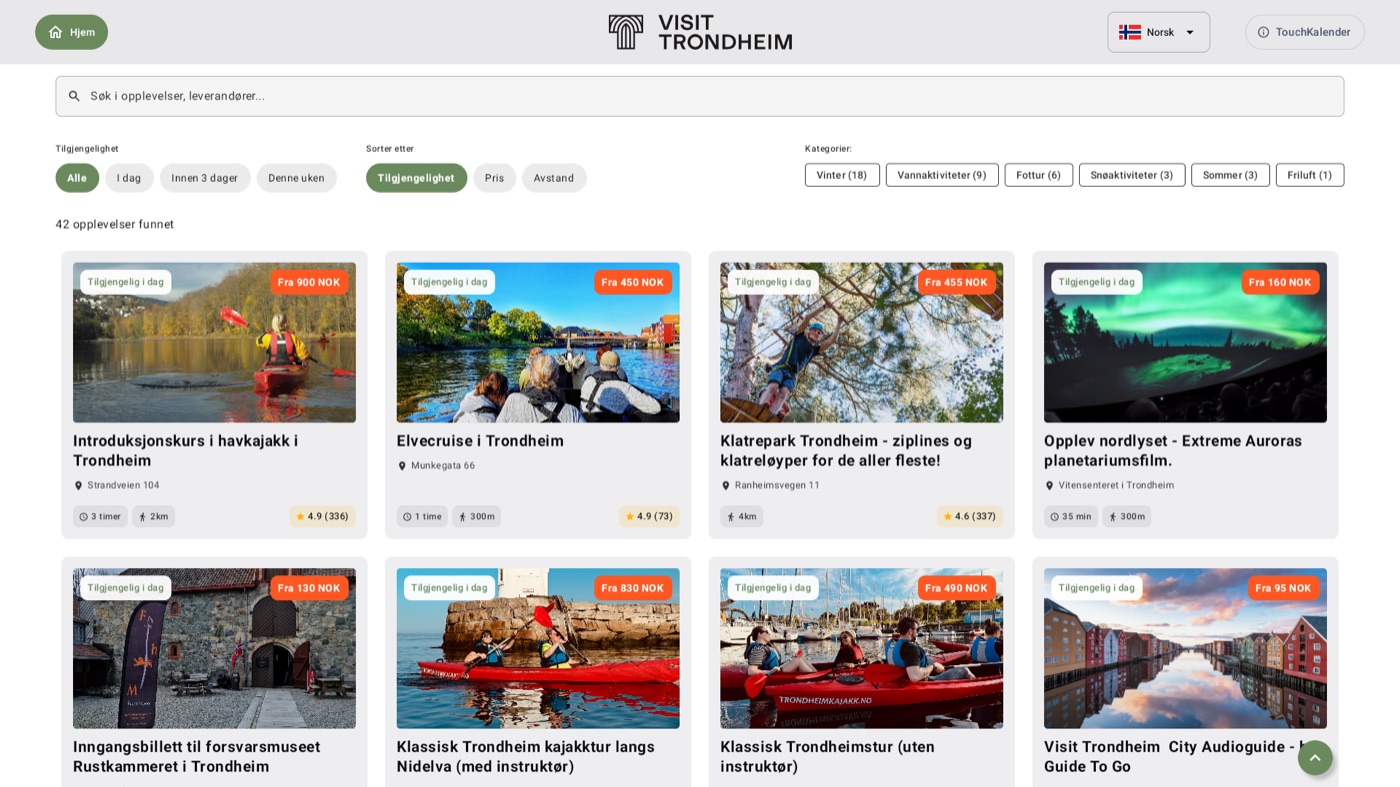Select the Denne uken filter
Image resolution: width=1400 pixels, height=787 pixels.
[x=297, y=178]
